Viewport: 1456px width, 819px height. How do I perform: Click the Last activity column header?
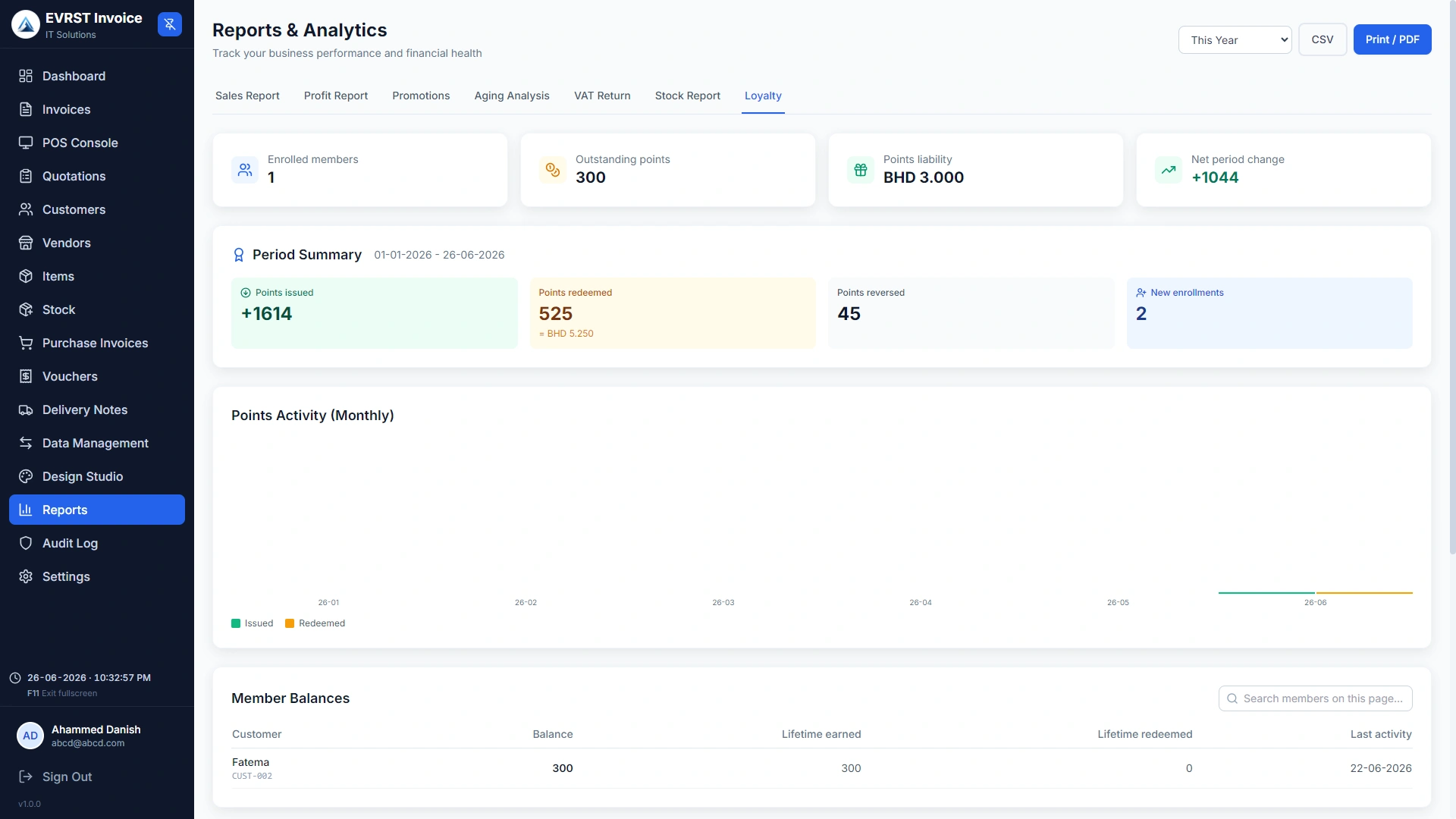click(x=1381, y=734)
